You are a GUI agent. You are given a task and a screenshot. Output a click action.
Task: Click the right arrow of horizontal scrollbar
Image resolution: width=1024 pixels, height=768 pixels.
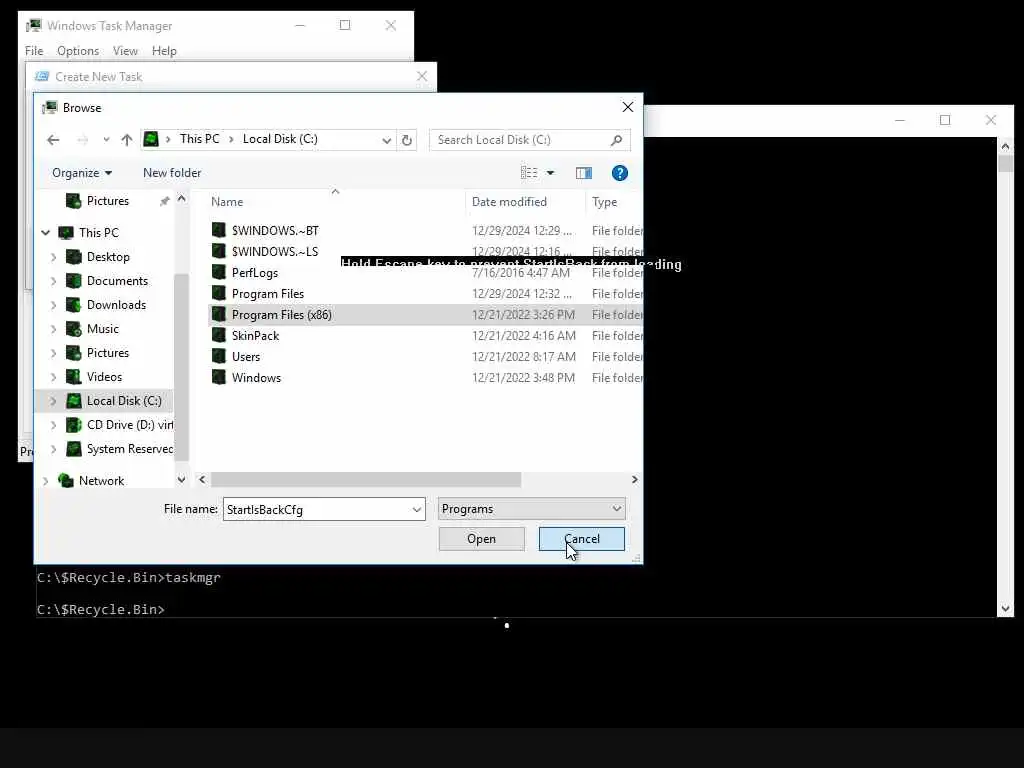(634, 480)
